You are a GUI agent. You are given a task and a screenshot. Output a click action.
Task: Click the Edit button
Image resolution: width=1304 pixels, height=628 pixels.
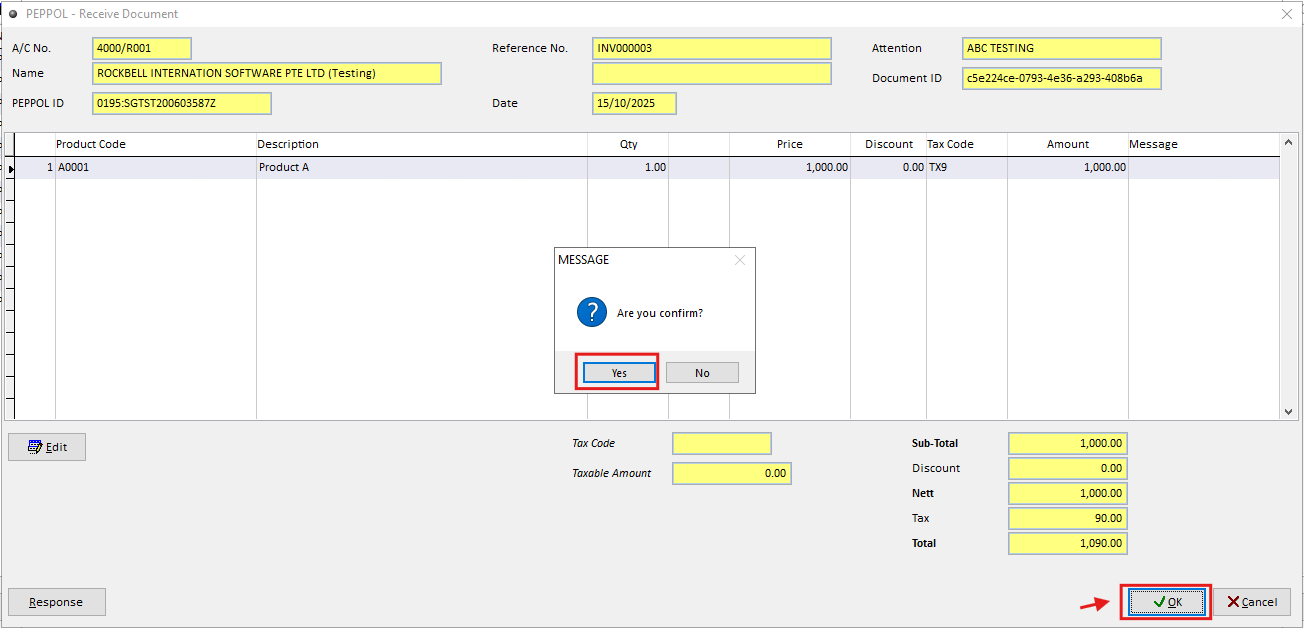47,447
